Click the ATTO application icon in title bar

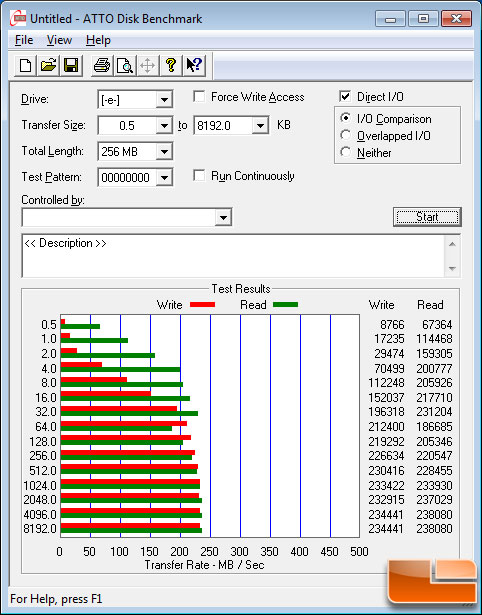tap(18, 18)
